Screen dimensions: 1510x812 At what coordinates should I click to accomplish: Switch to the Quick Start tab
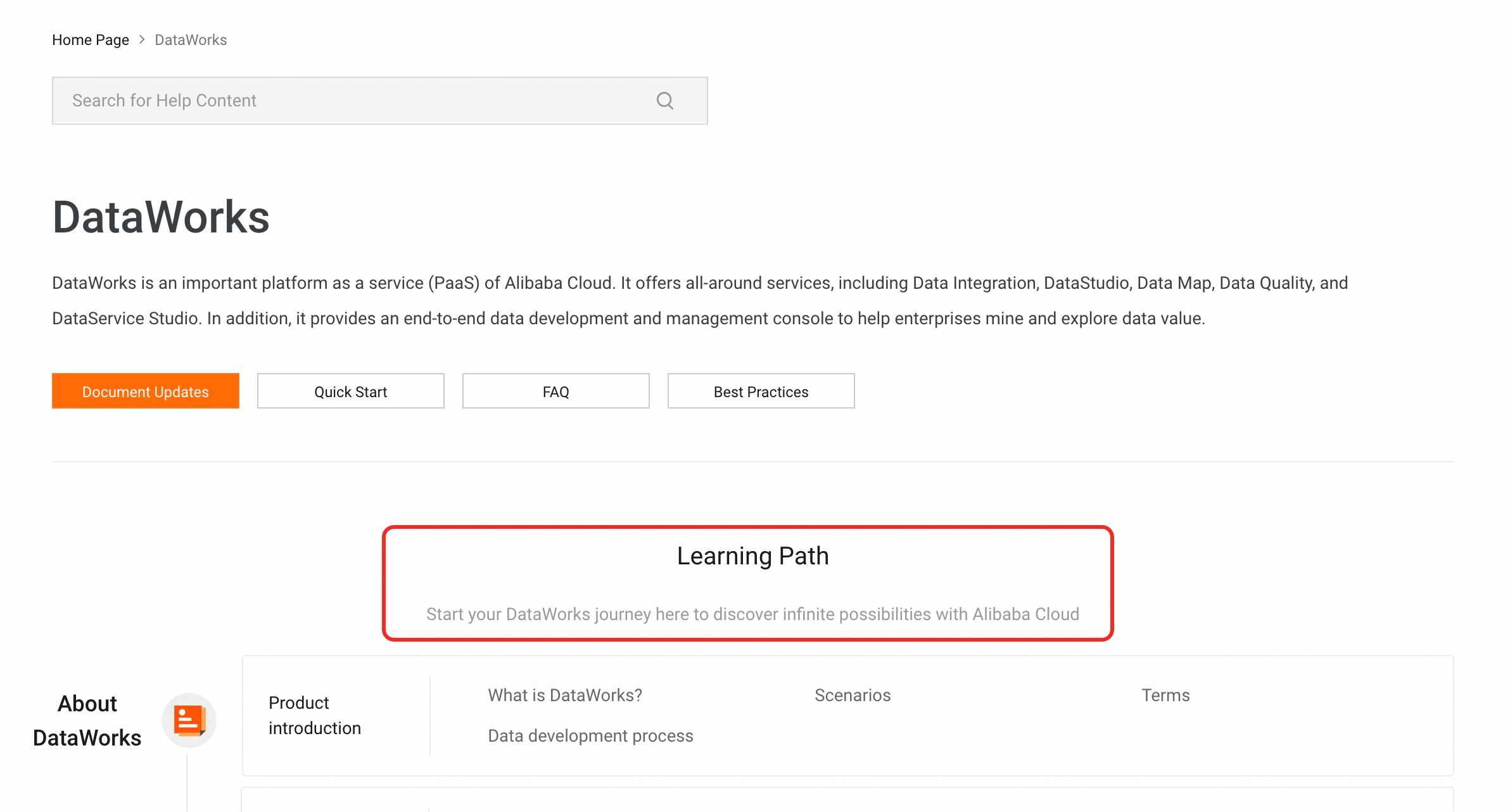[x=350, y=391]
